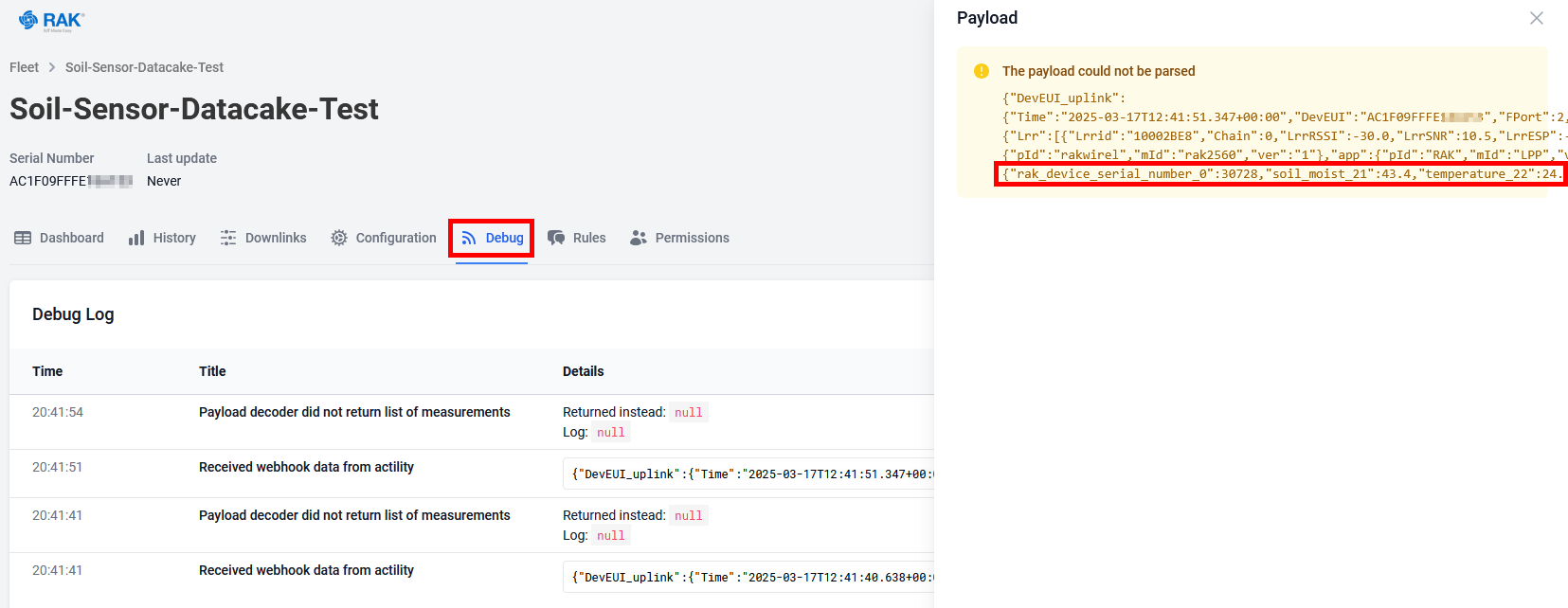The image size is (1568, 608).
Task: Click Received webhook title in last row
Action: click(306, 570)
